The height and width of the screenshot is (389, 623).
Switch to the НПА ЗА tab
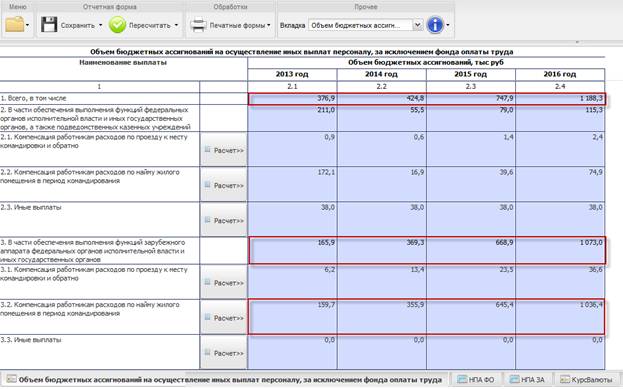click(x=527, y=379)
